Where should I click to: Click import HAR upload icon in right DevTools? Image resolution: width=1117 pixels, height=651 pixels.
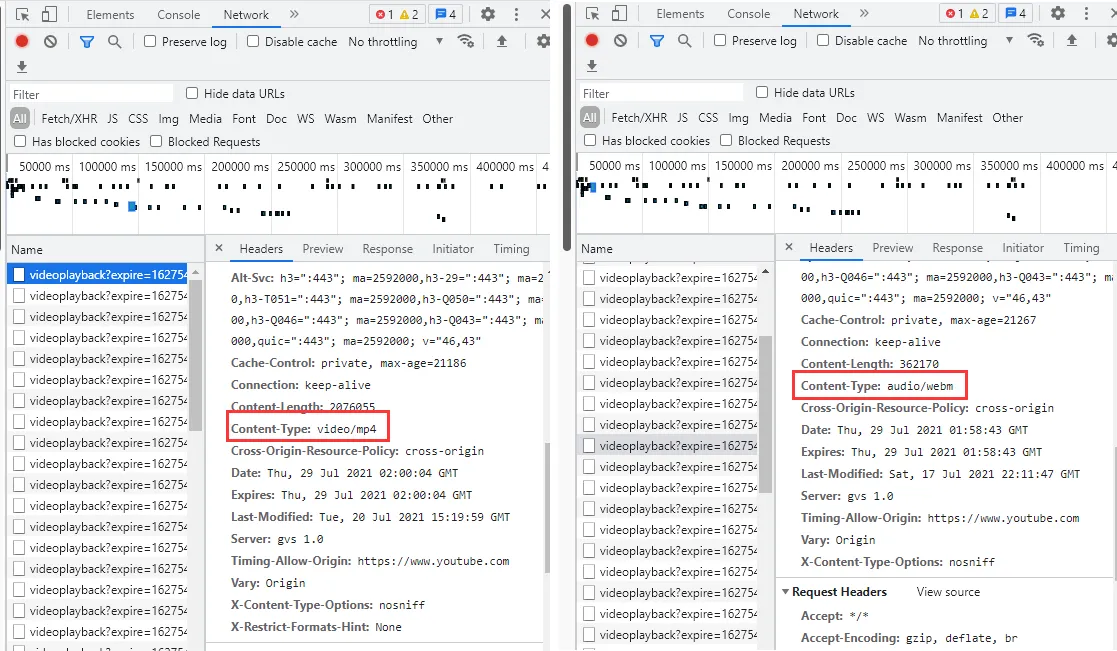(1072, 41)
